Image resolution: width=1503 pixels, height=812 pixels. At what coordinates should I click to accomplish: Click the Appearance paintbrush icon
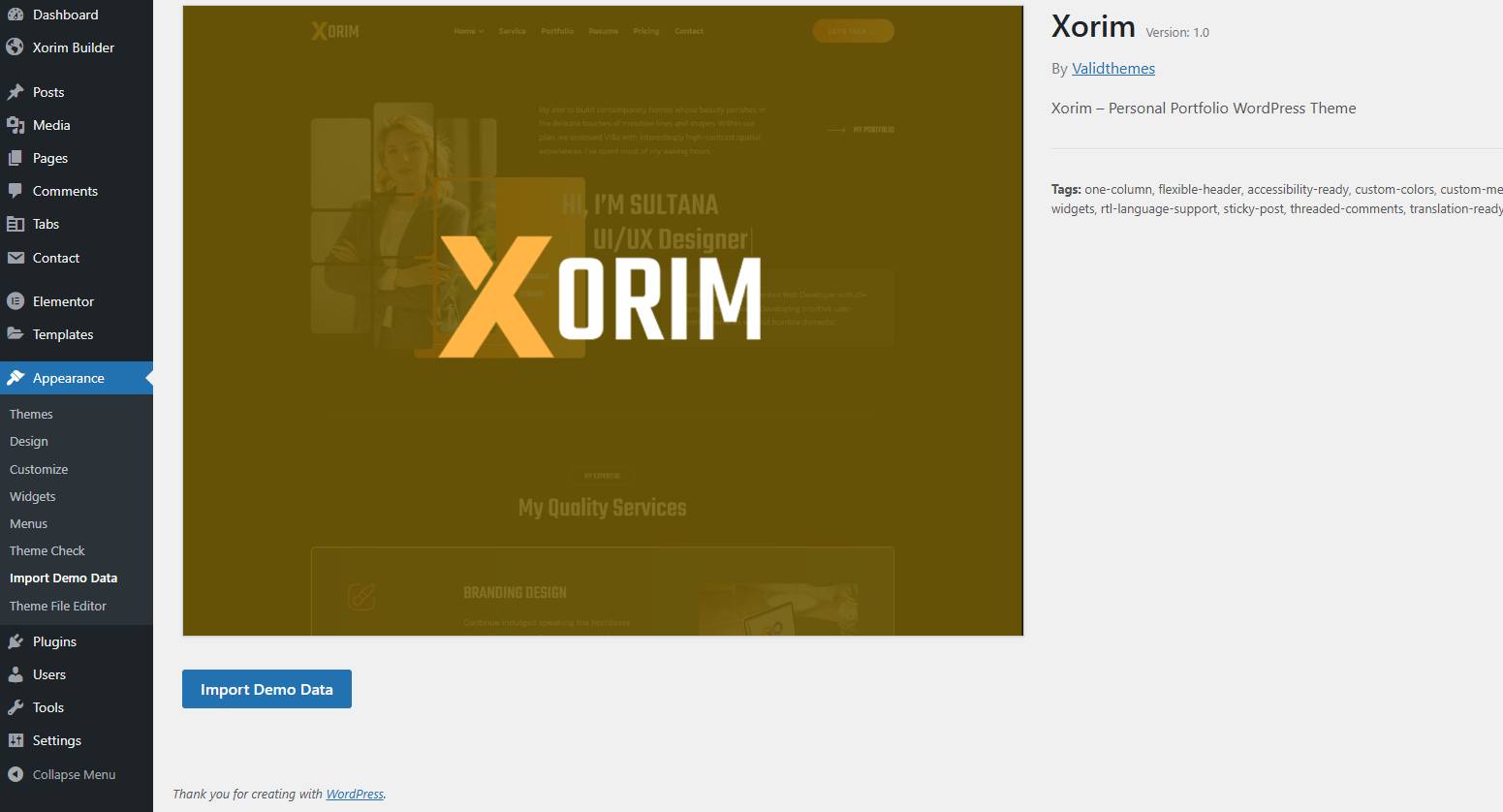point(16,378)
